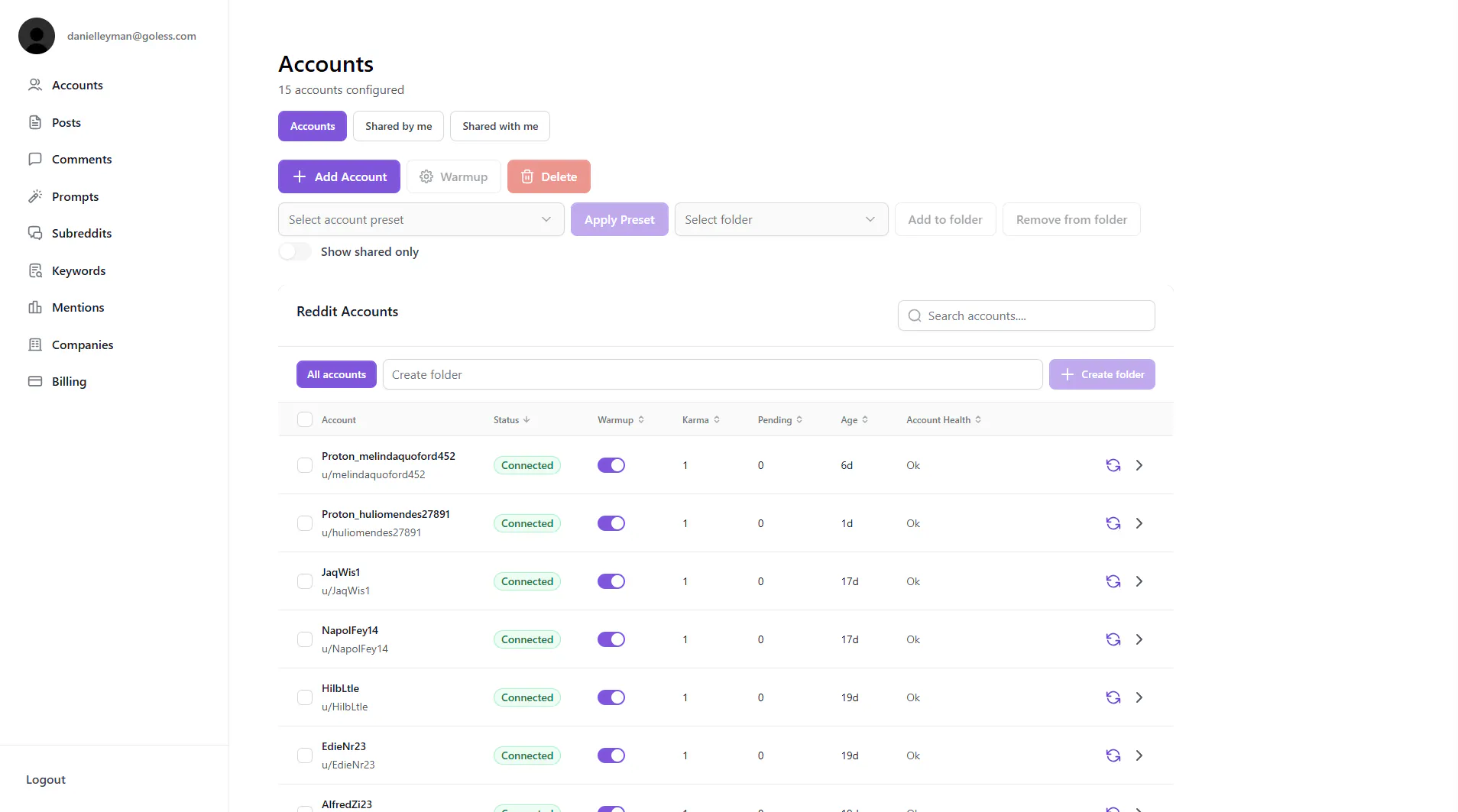Switch to Shared by me tab
Screen dimensions: 1458x812
[398, 126]
